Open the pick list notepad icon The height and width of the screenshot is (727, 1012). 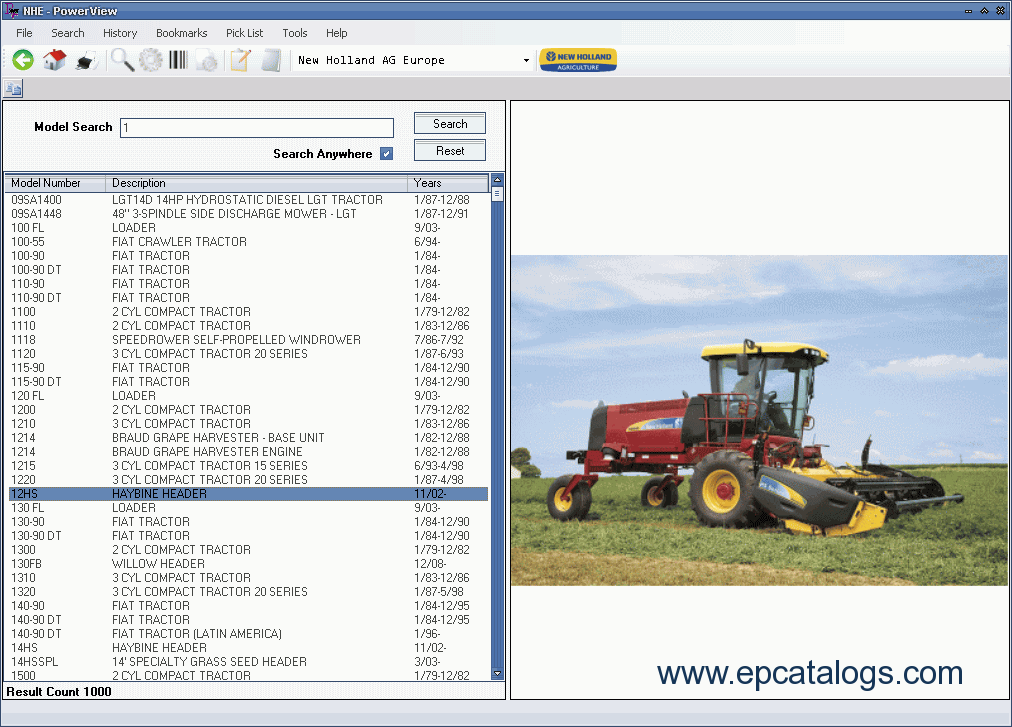(x=240, y=59)
